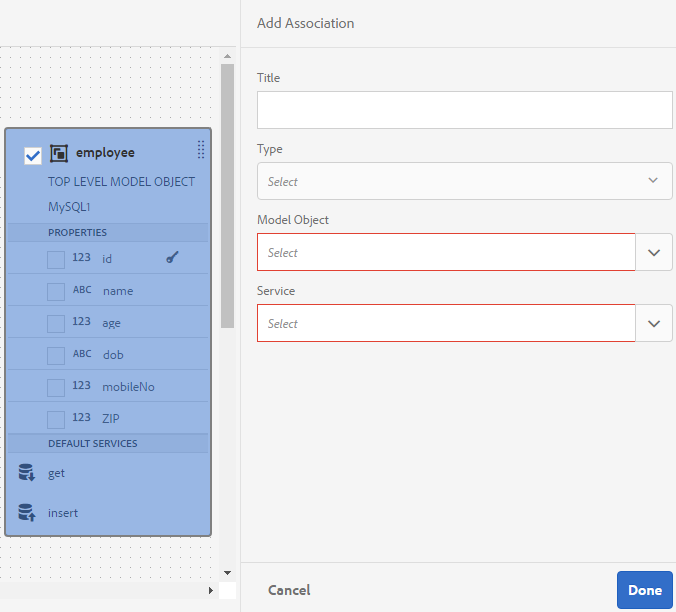676x612 pixels.
Task: Click the drag handle on employee card
Action: (201, 150)
